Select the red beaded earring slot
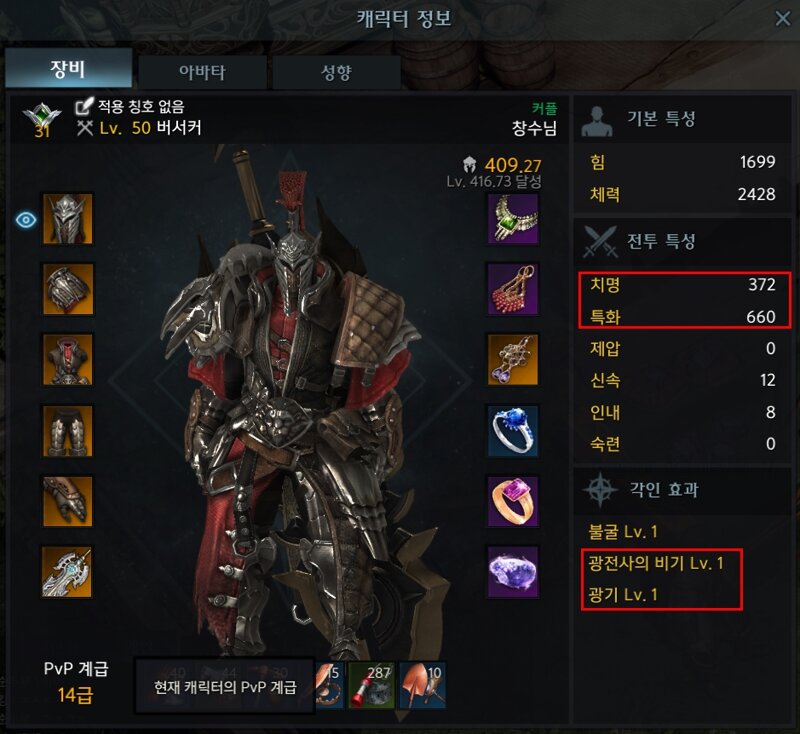 click(x=513, y=289)
